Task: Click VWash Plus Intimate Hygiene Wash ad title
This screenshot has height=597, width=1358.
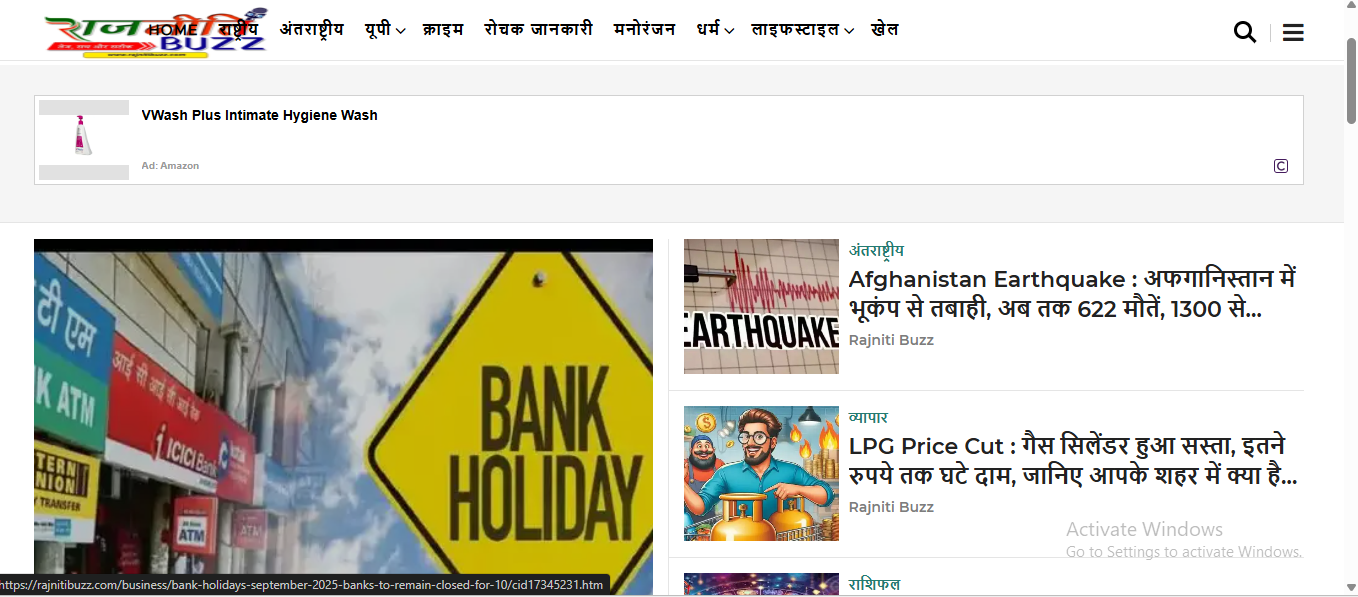Action: pyautogui.click(x=260, y=115)
